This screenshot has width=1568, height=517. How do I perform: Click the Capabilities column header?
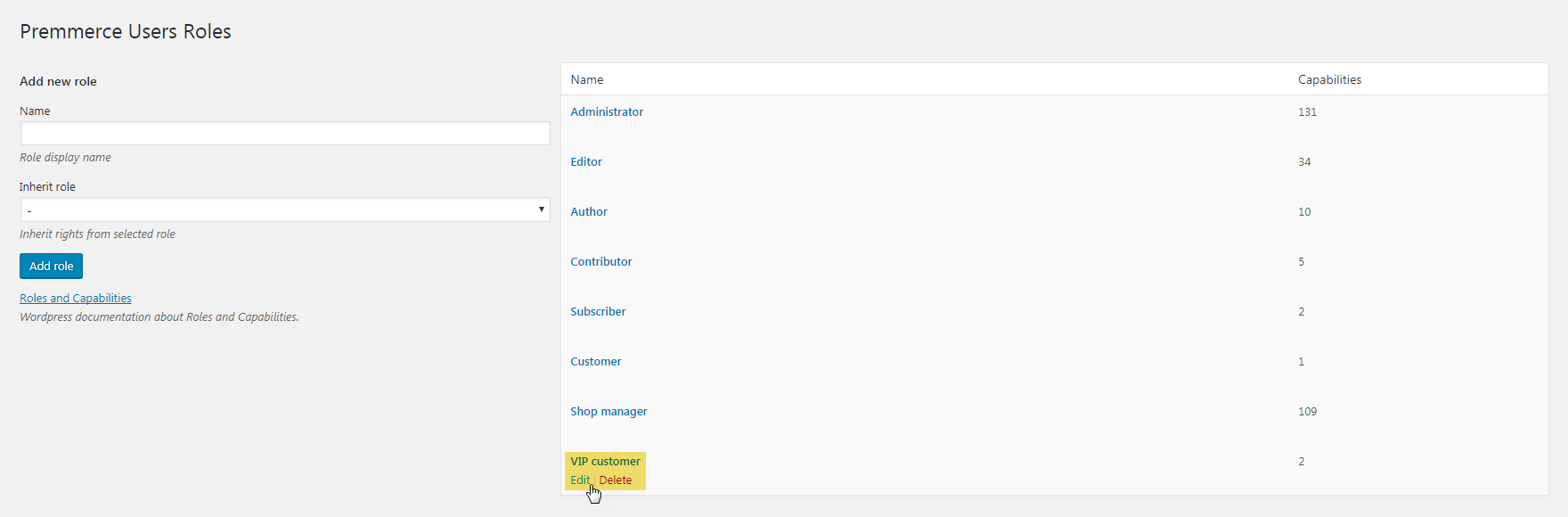tap(1329, 79)
